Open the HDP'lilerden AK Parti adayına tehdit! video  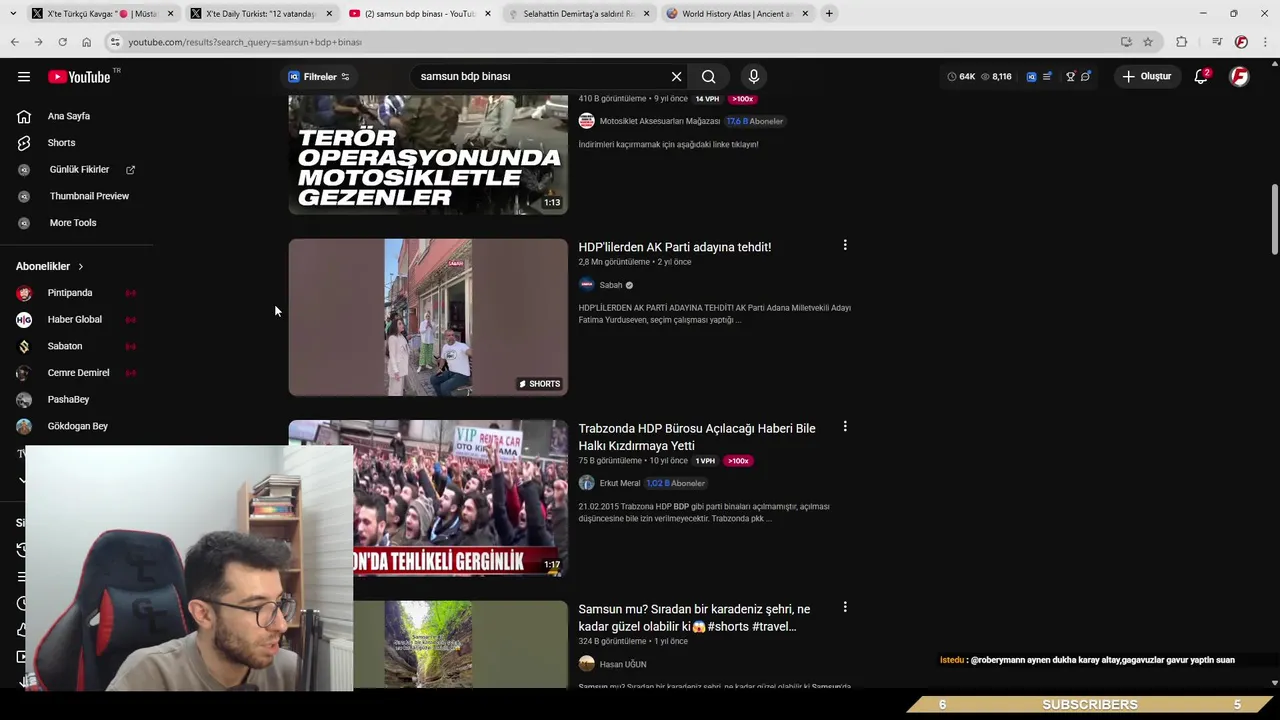[675, 247]
